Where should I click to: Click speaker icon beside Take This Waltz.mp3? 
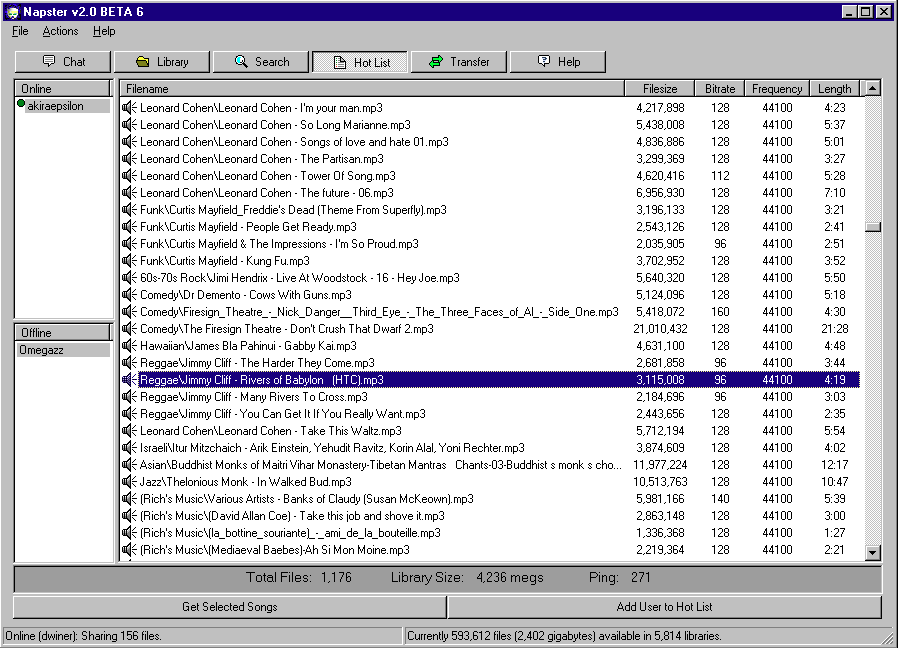click(x=129, y=431)
